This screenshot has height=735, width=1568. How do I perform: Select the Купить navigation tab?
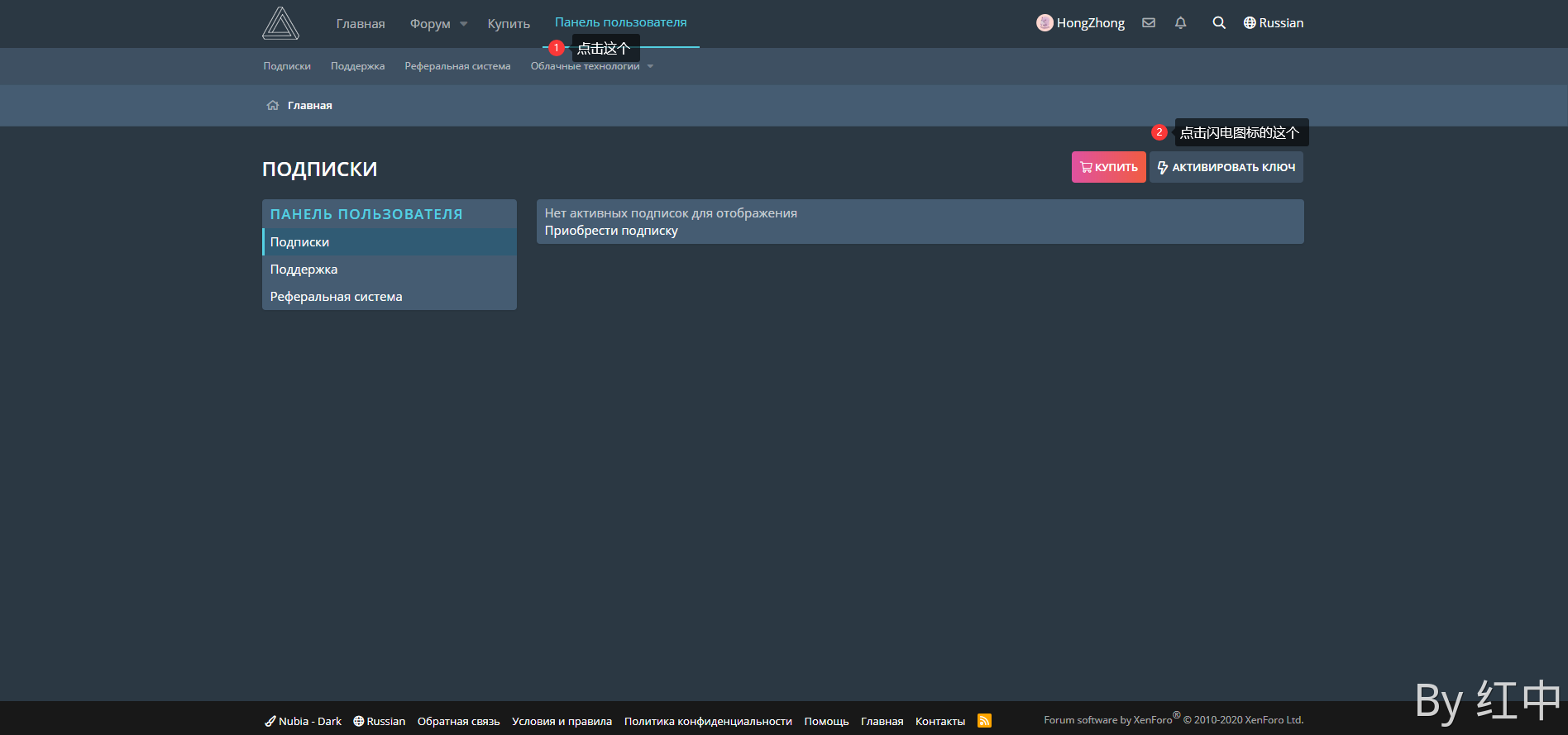(x=509, y=24)
